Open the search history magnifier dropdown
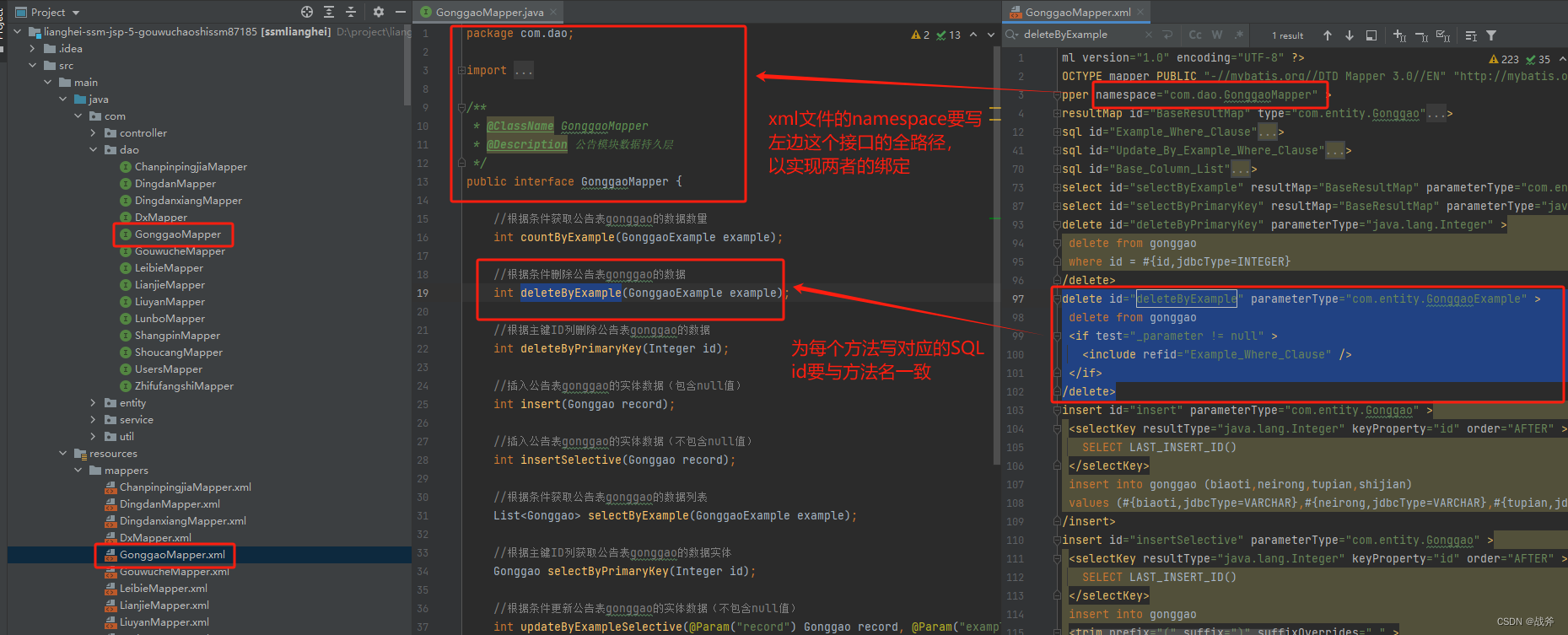Screen dimensions: 1568x635 pyautogui.click(x=1012, y=35)
